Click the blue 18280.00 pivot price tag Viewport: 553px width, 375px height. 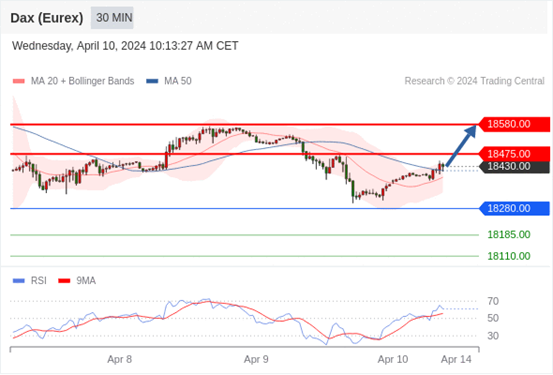coord(514,208)
